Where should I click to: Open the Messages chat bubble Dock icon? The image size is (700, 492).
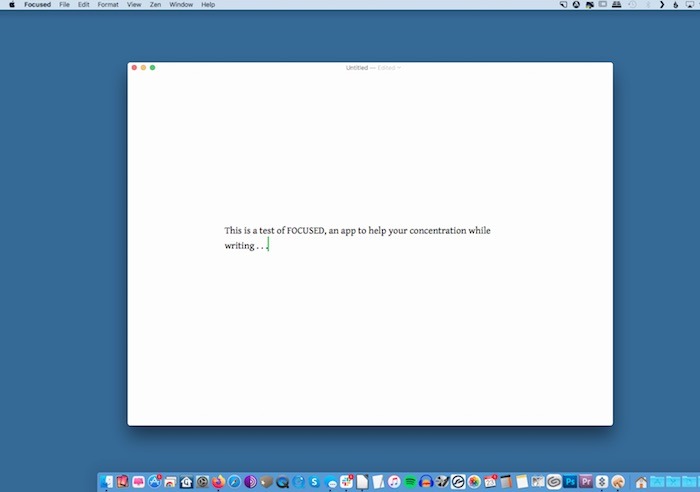pos(330,482)
